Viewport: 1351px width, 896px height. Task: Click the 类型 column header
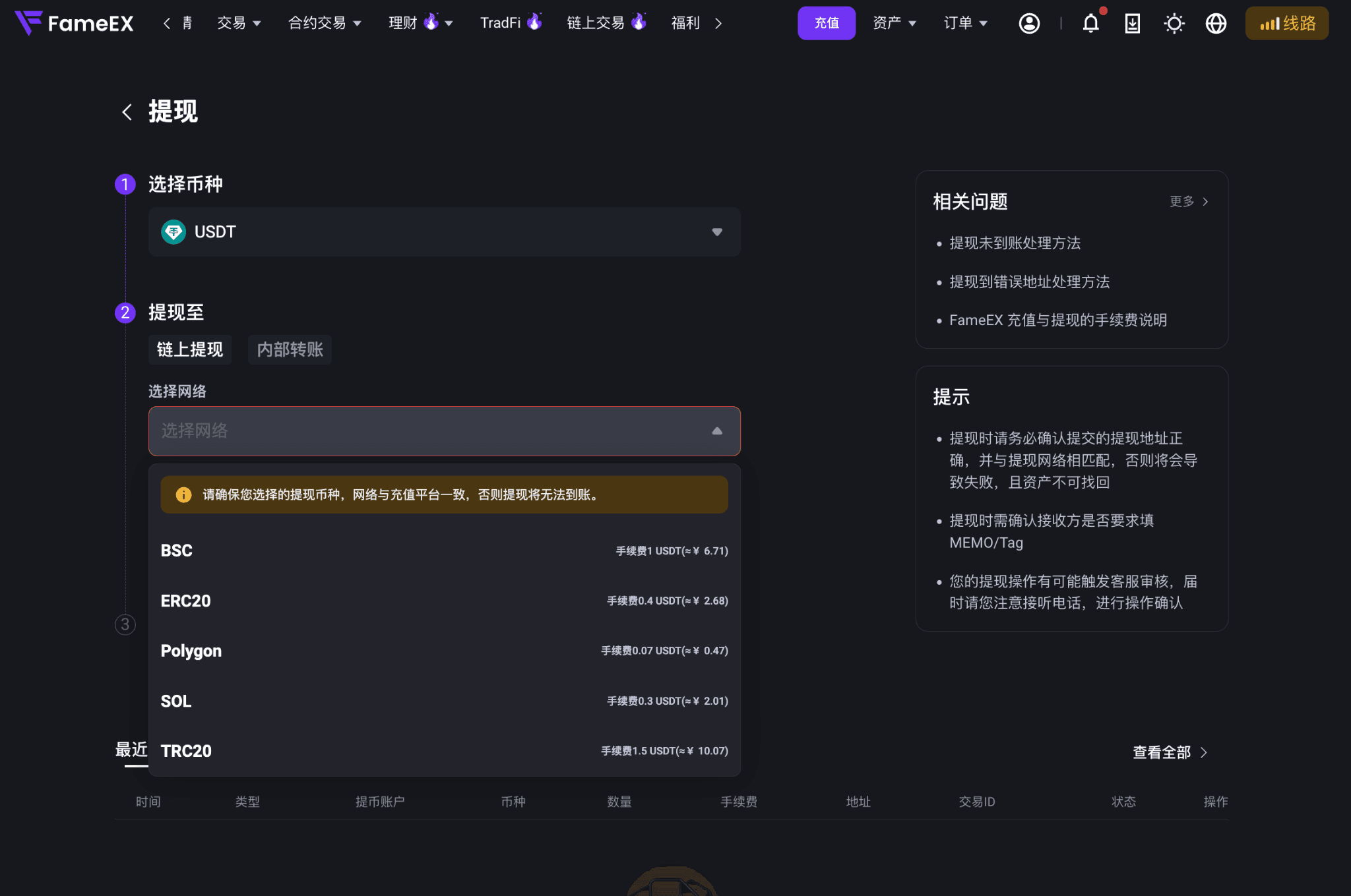click(x=247, y=802)
